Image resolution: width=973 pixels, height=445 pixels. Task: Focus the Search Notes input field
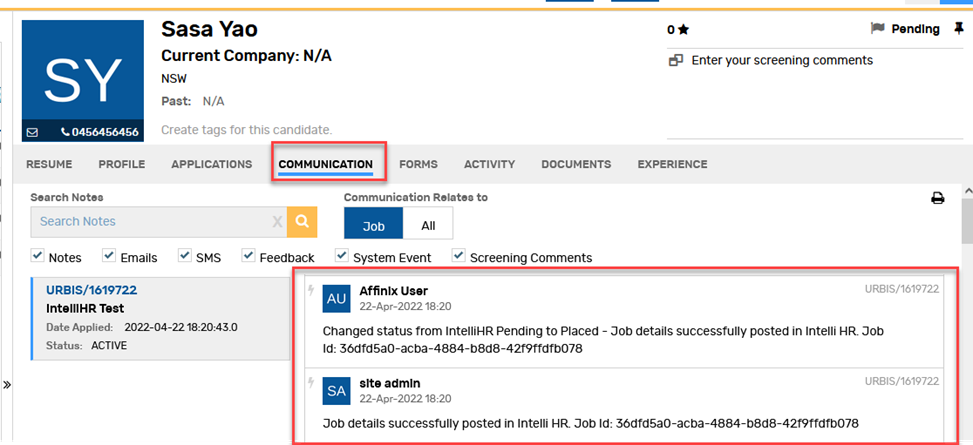(x=150, y=222)
